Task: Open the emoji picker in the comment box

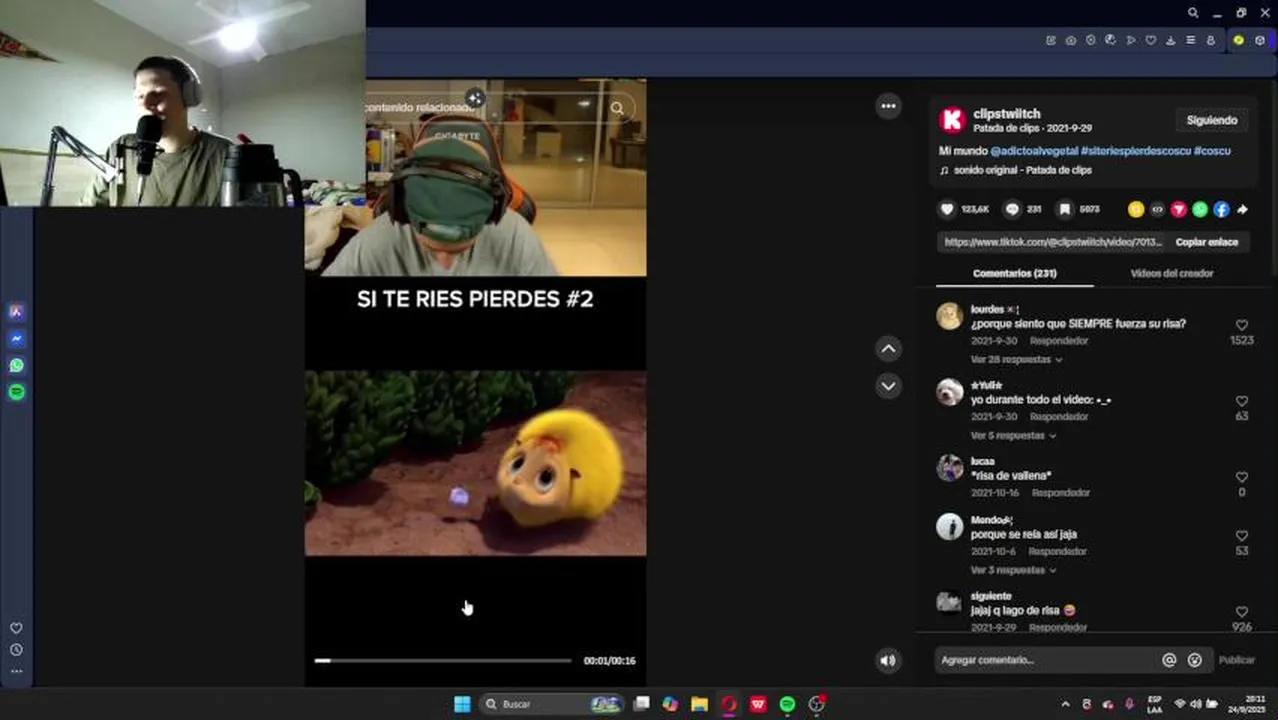Action: 1194,660
